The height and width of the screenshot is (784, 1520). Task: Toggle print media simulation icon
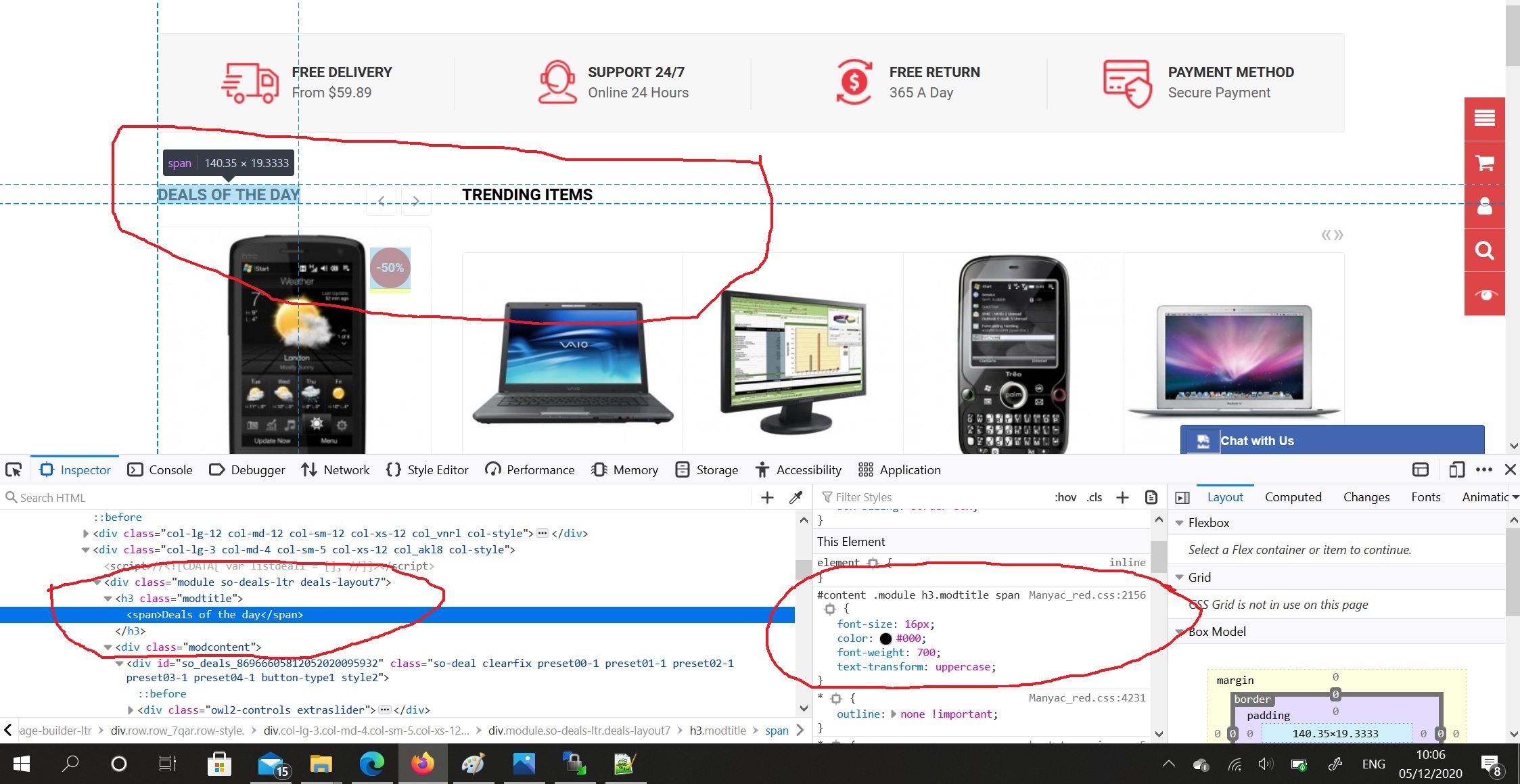click(1151, 497)
